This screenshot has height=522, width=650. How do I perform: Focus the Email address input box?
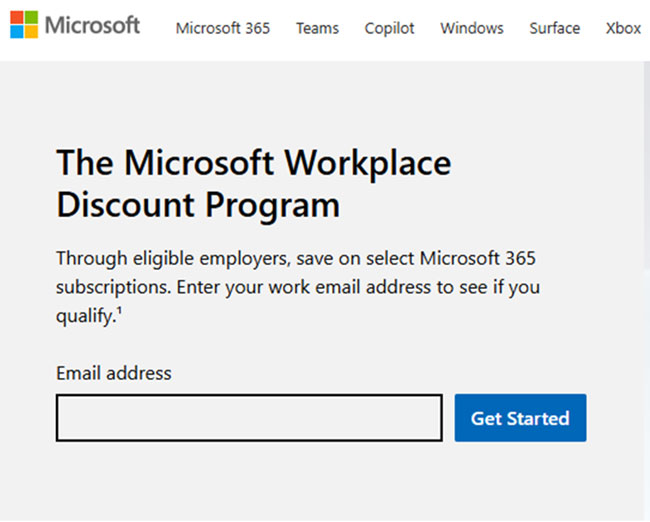(x=249, y=418)
